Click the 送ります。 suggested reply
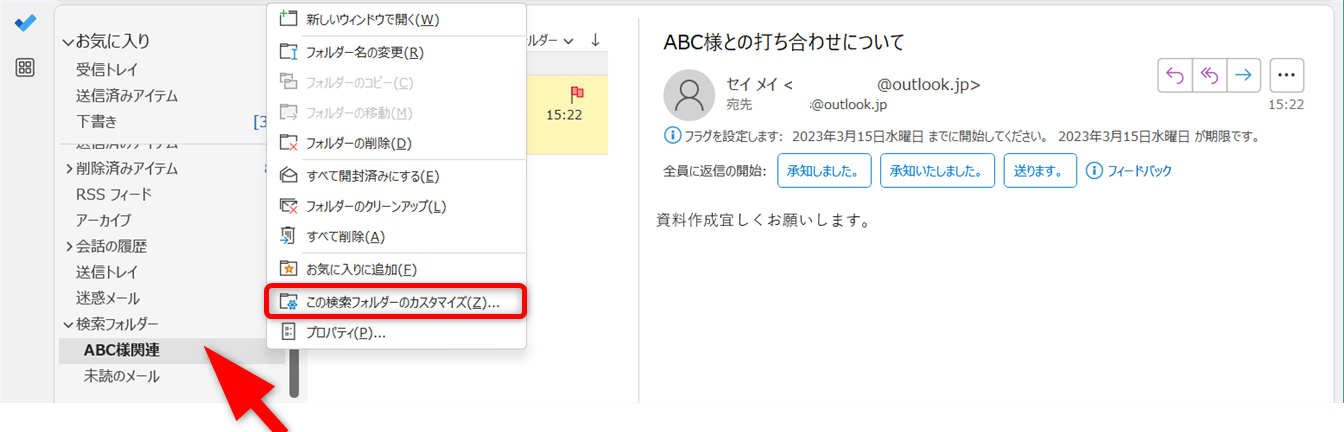1344x432 pixels. pyautogui.click(x=1040, y=171)
